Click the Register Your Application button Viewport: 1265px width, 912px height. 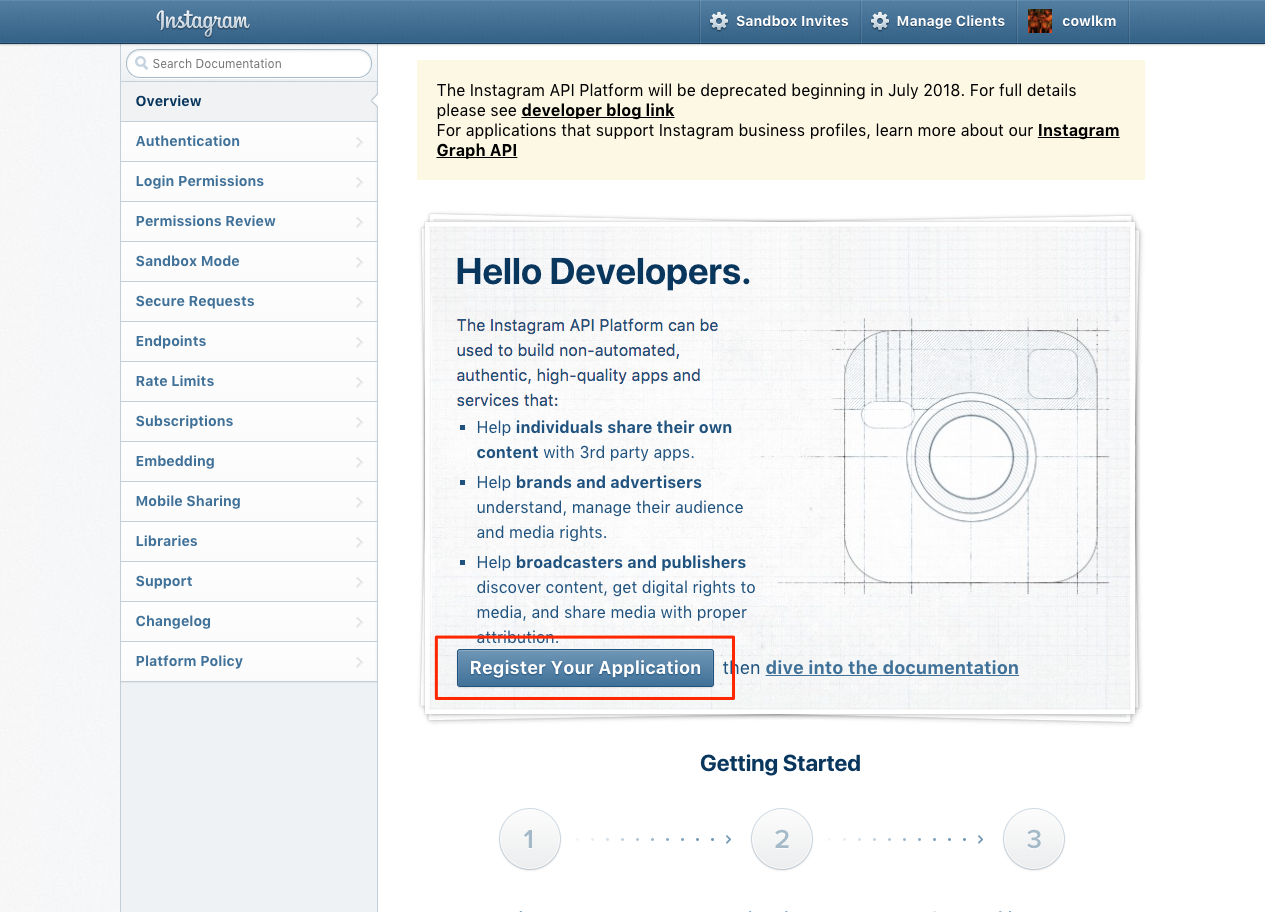click(x=585, y=668)
